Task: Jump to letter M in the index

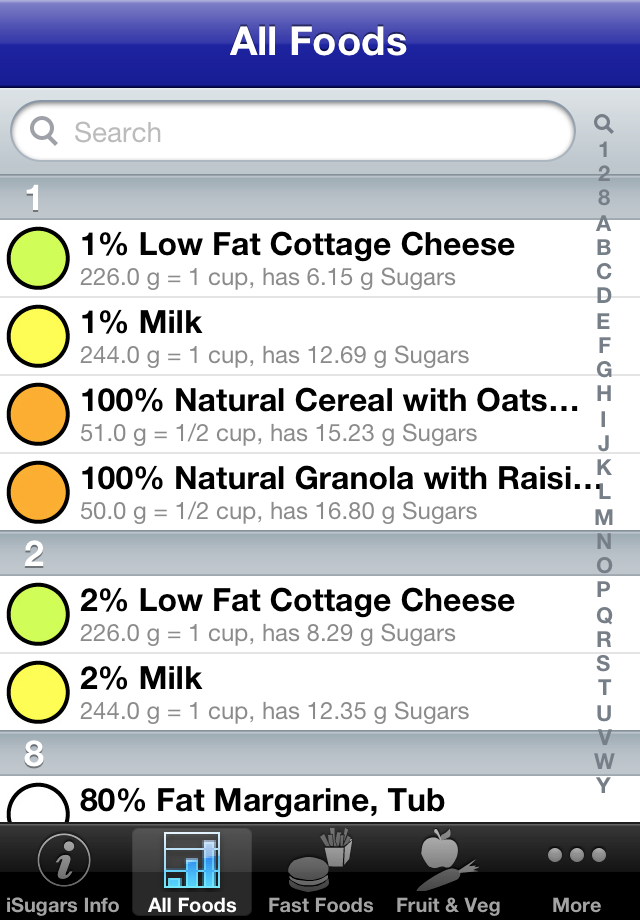Action: coord(603,517)
